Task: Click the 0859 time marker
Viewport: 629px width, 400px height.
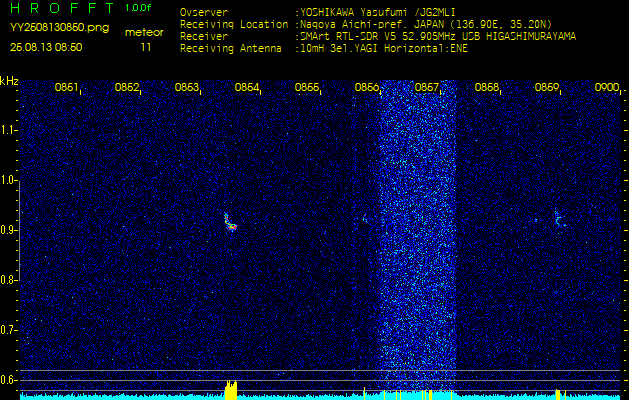Action: [x=547, y=87]
